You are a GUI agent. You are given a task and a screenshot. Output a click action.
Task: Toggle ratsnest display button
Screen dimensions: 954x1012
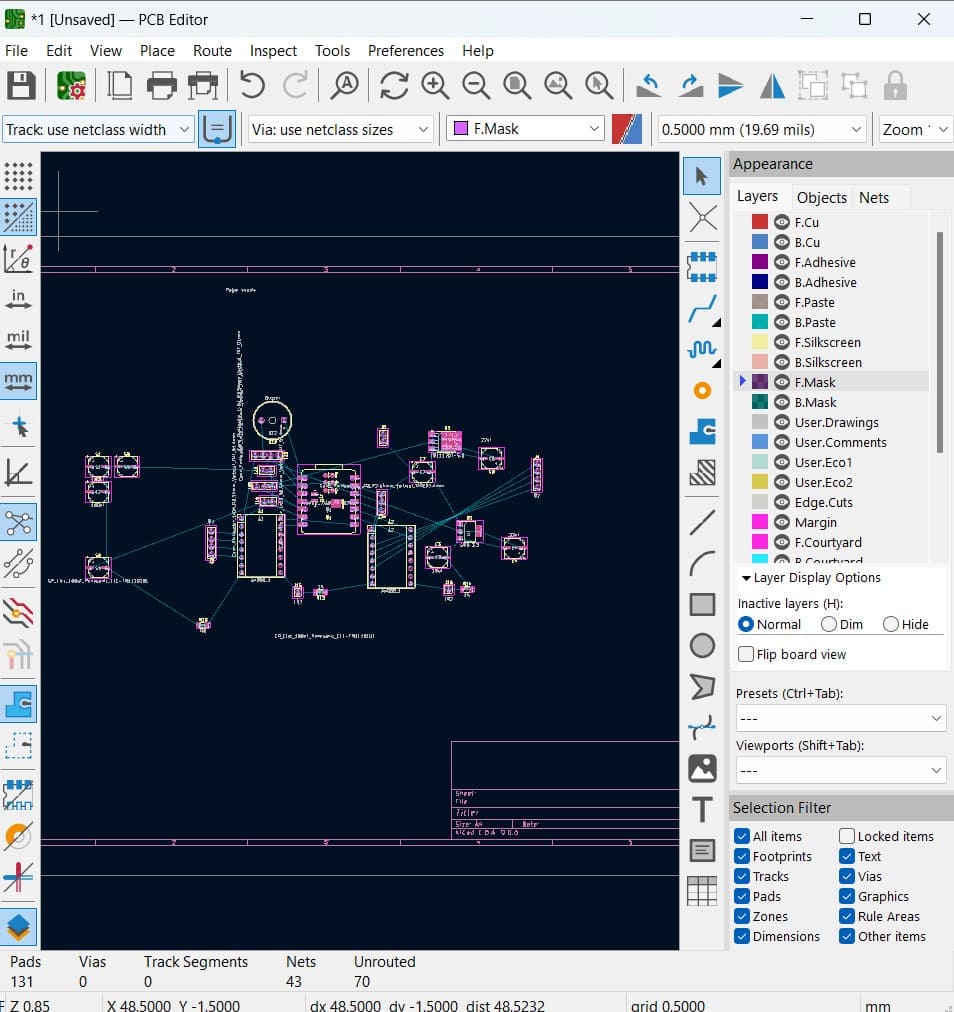point(18,522)
